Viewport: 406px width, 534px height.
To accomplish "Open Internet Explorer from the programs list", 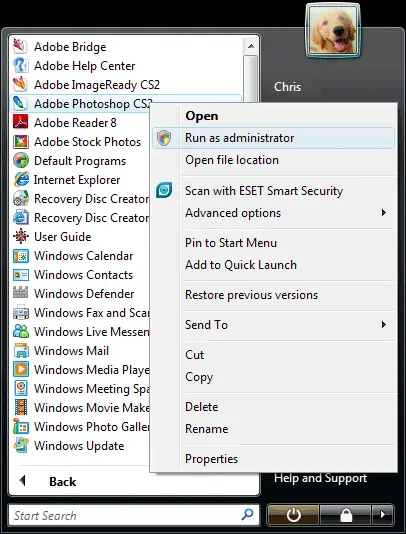I will point(77,179).
